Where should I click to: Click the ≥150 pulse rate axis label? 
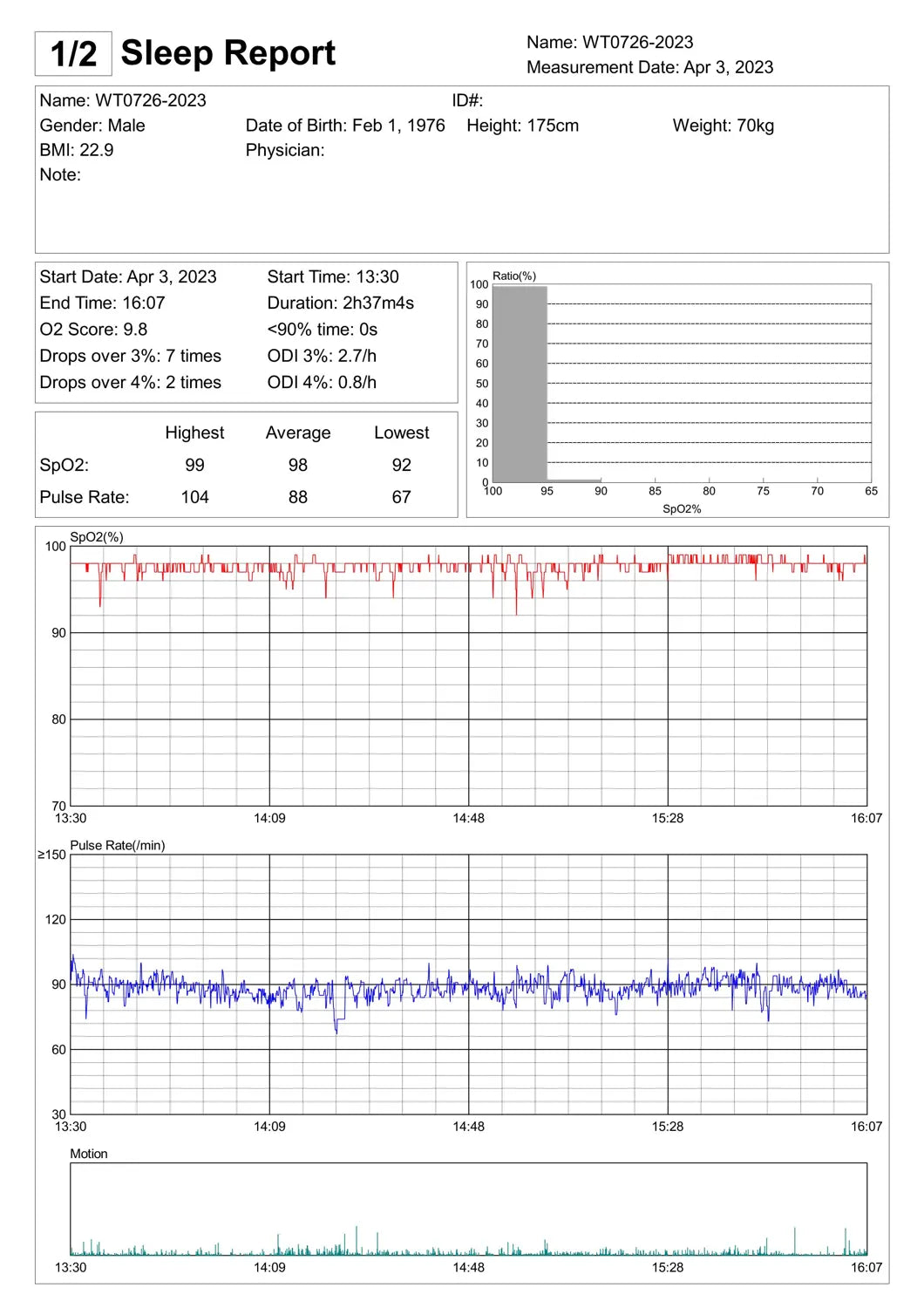pyautogui.click(x=51, y=855)
